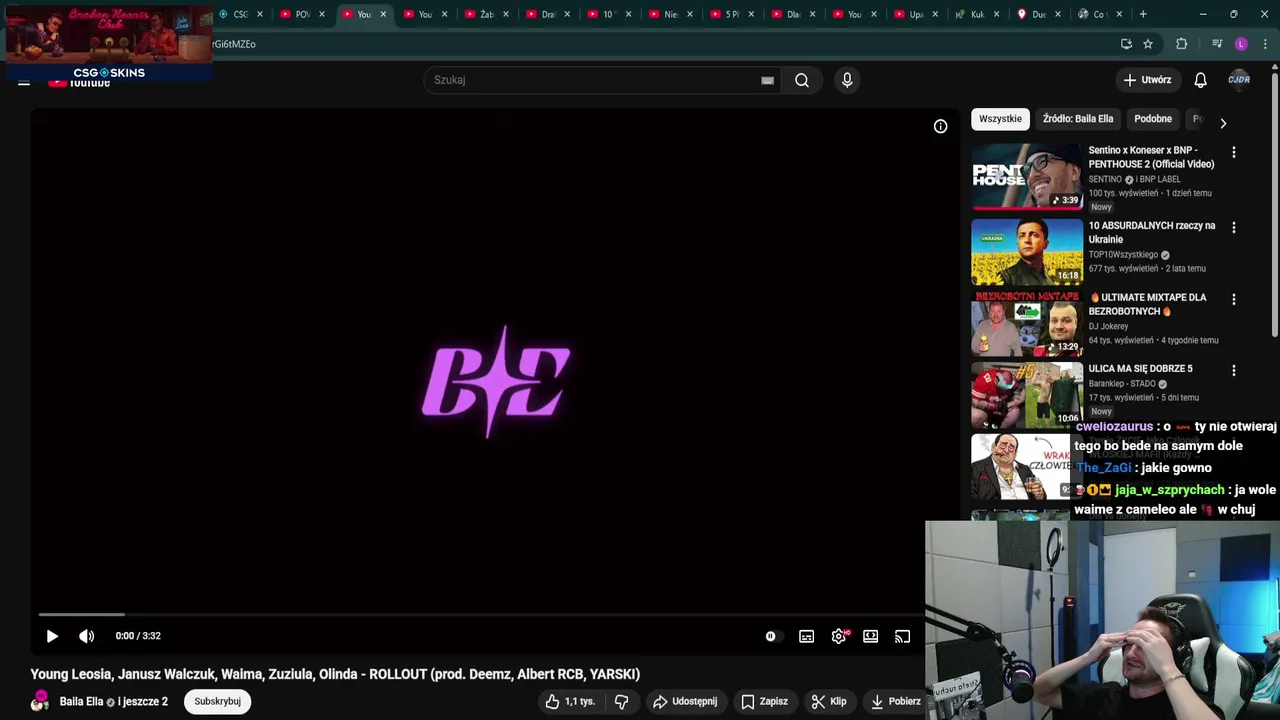Save video with Zapisz button

point(764,702)
